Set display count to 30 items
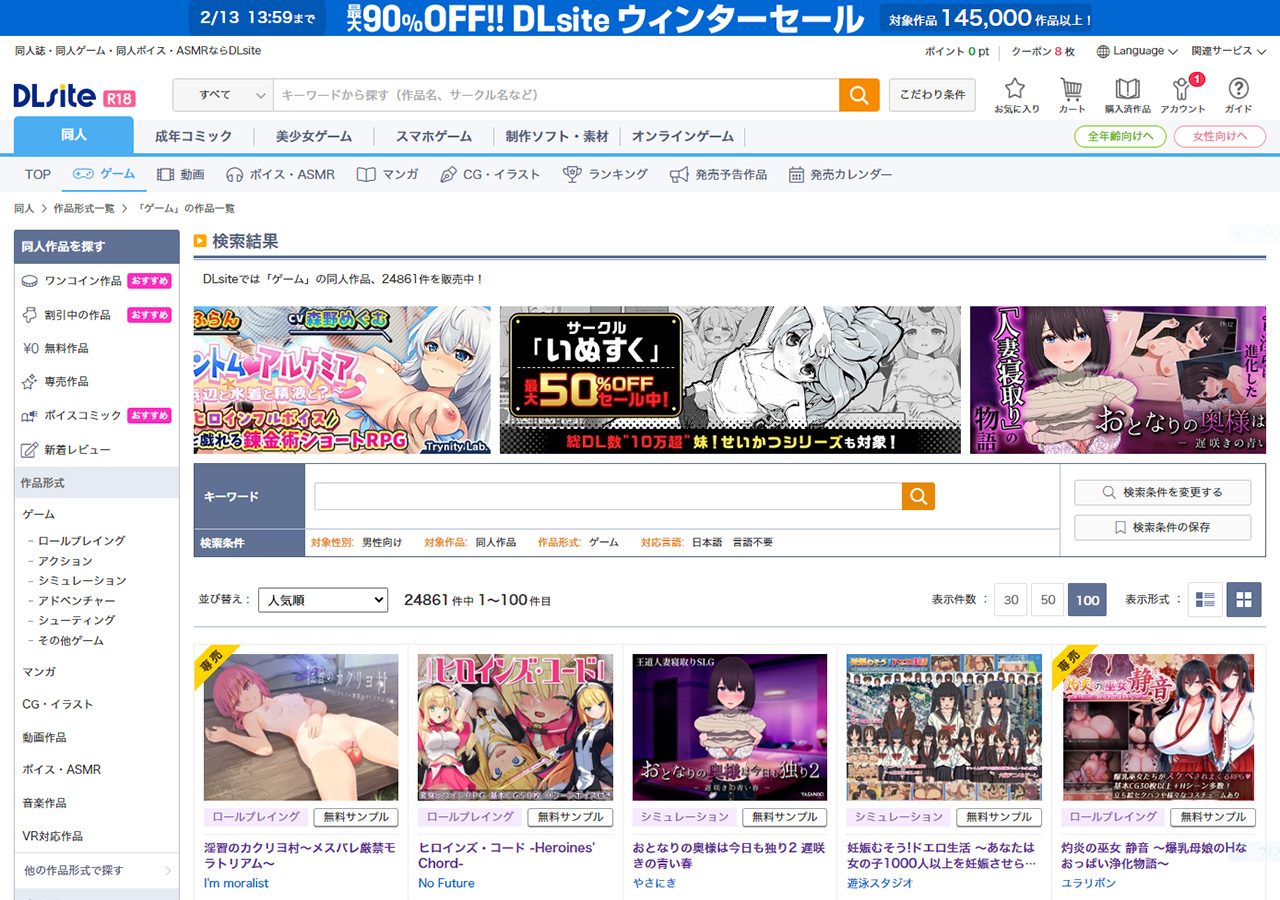The image size is (1280, 900). point(1011,600)
